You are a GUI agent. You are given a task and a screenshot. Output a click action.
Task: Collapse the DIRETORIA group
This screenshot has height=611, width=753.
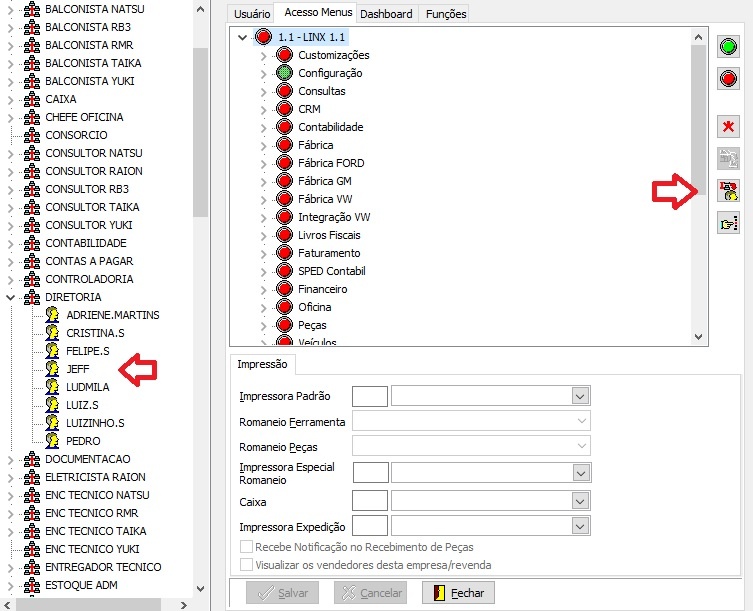pos(10,297)
